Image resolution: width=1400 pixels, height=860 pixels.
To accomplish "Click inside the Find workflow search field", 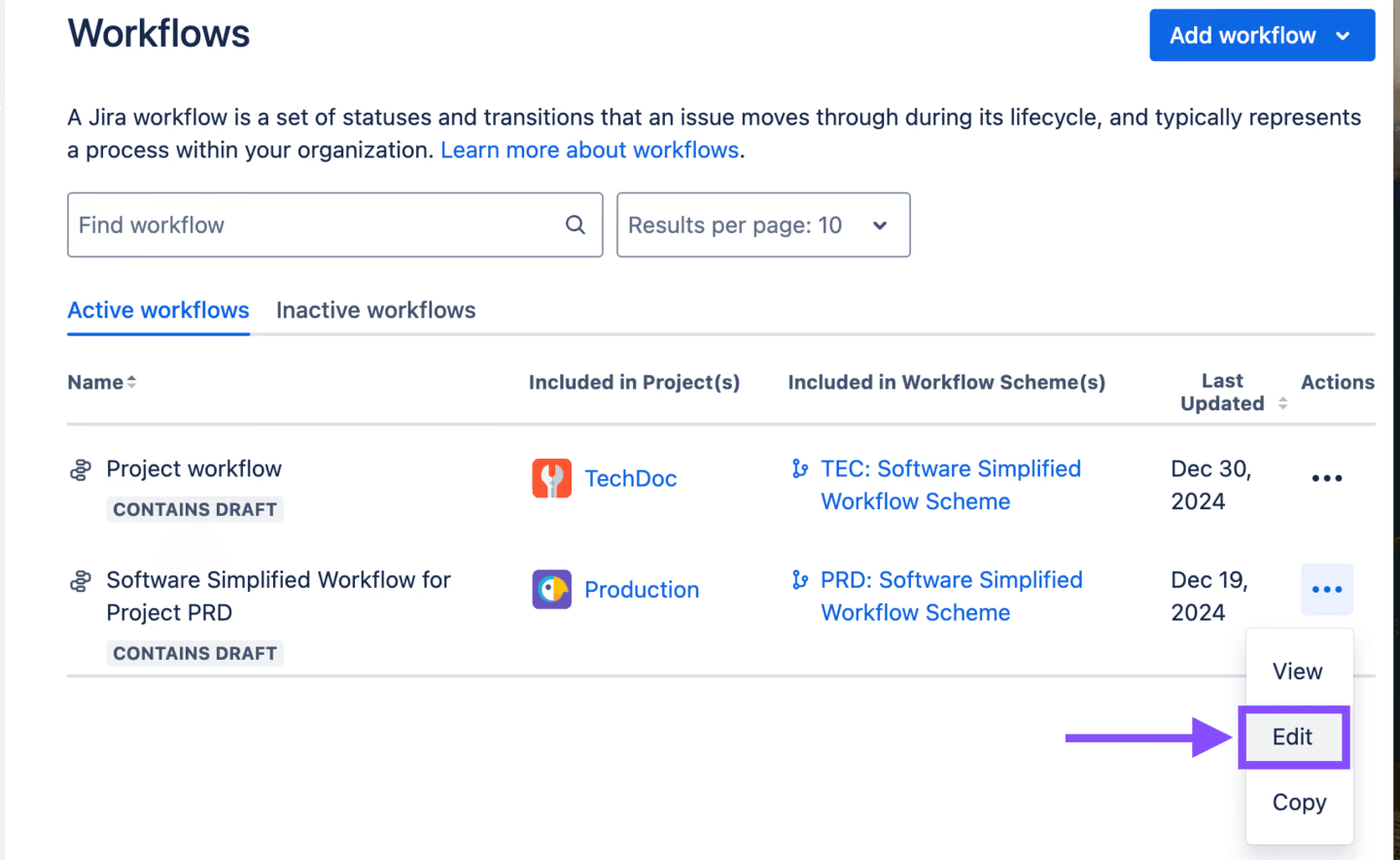I will [292, 224].
